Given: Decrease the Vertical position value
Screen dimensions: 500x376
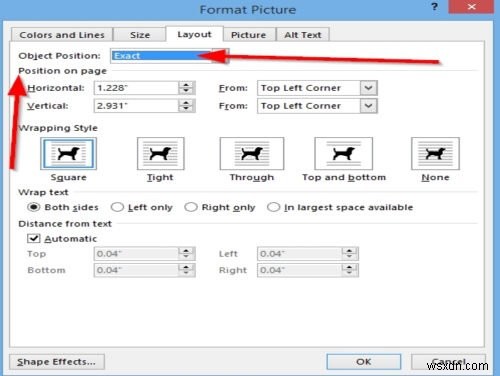Looking at the screenshot, I should tap(186, 109).
